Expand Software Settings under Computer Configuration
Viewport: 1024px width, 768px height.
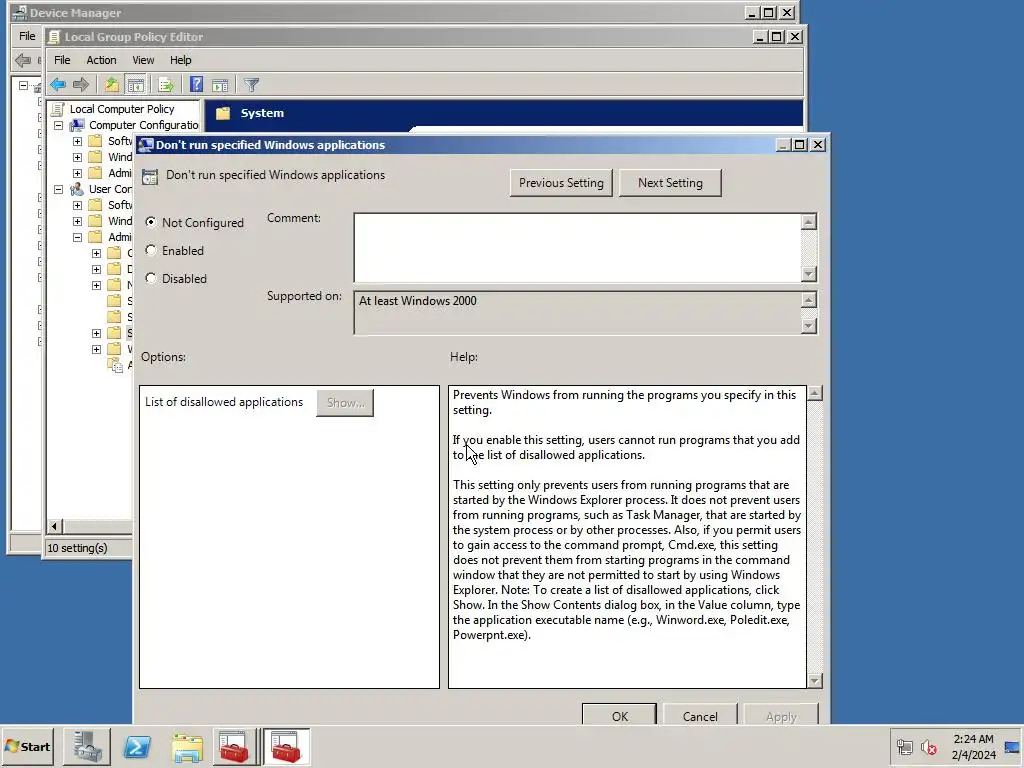click(x=78, y=141)
